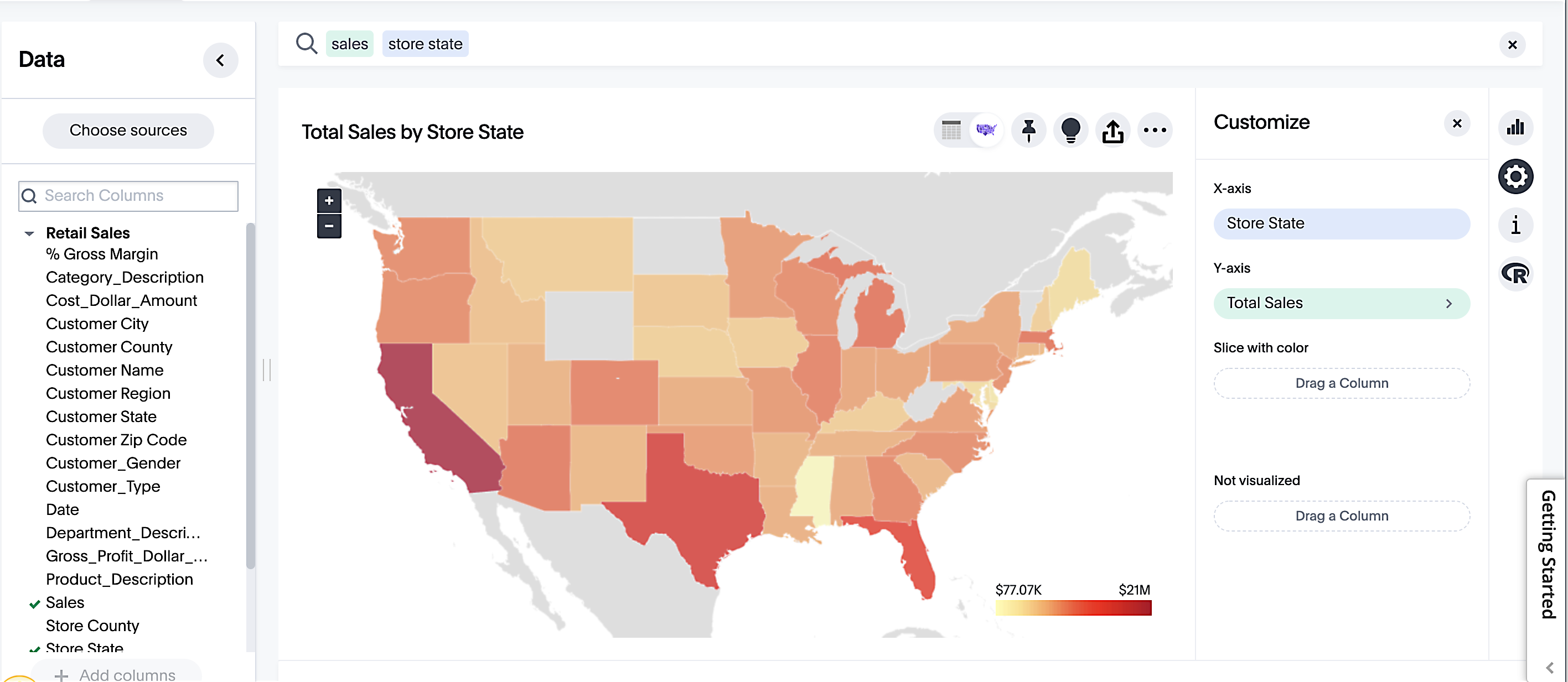Screen dimensions: 1568x682
Task: Open the chart type panel icon
Action: (x=1515, y=128)
